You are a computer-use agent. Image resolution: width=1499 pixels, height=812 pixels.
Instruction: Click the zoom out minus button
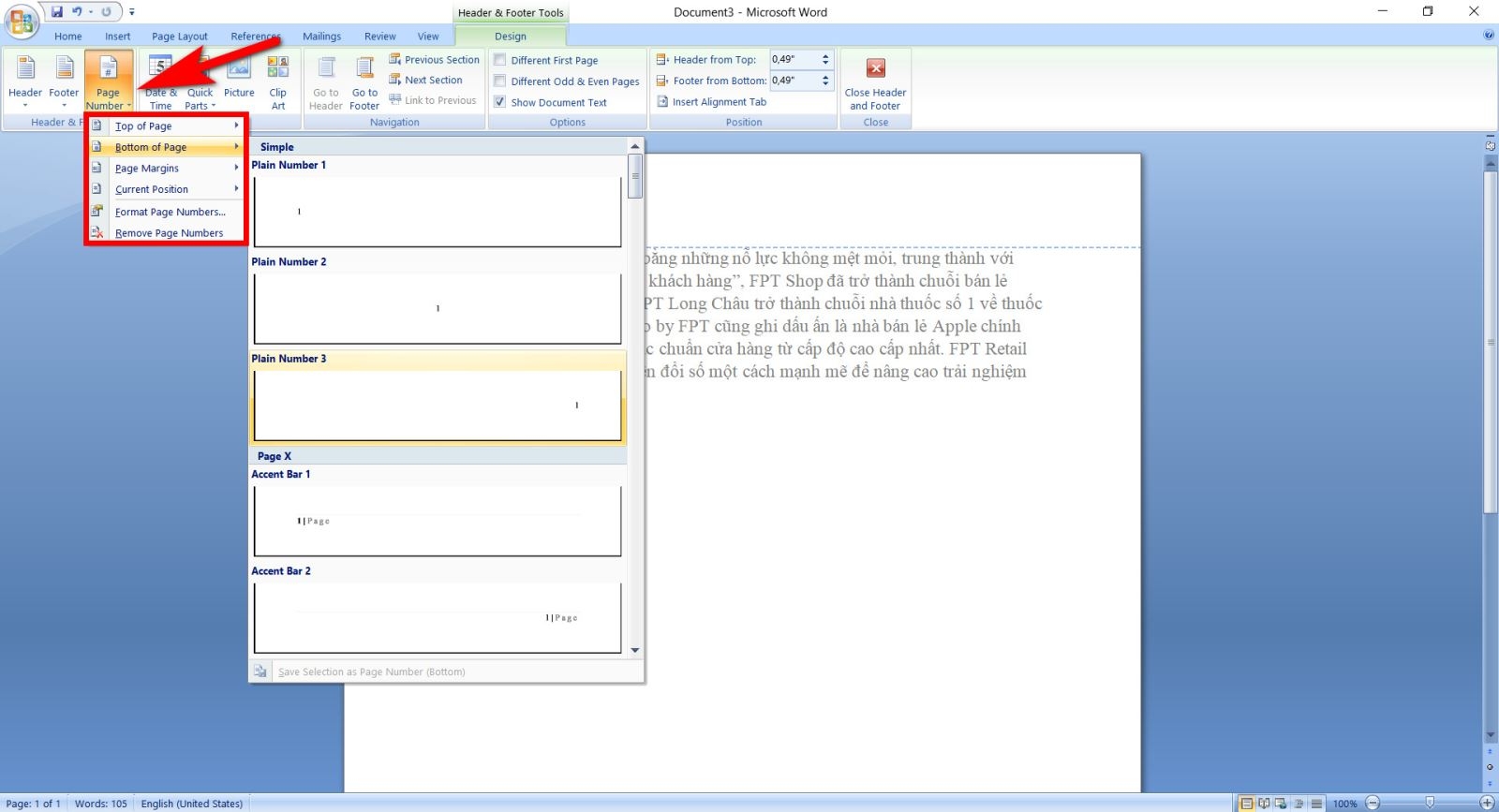1373,803
